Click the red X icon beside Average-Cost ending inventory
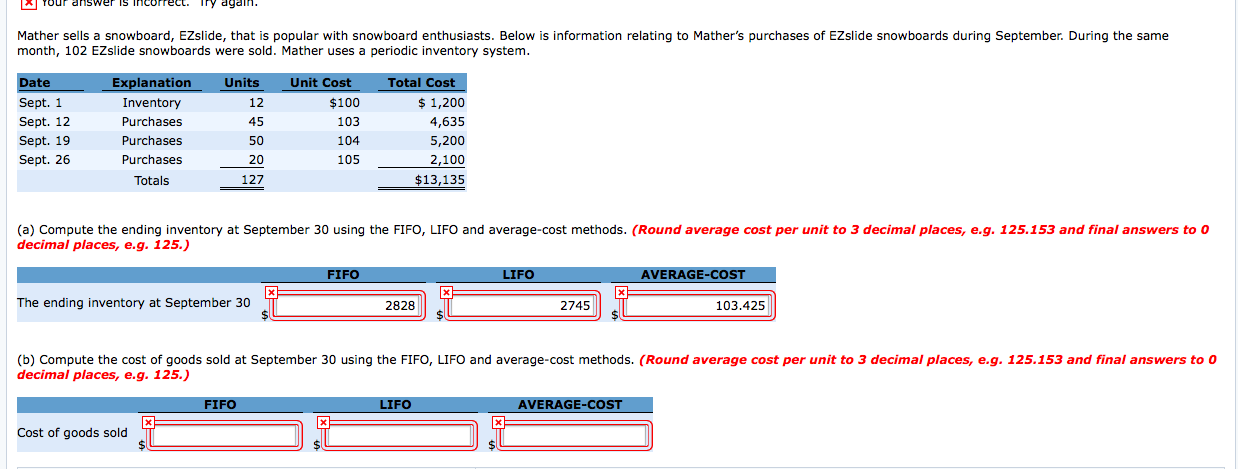The width and height of the screenshot is (1238, 469). [621, 292]
